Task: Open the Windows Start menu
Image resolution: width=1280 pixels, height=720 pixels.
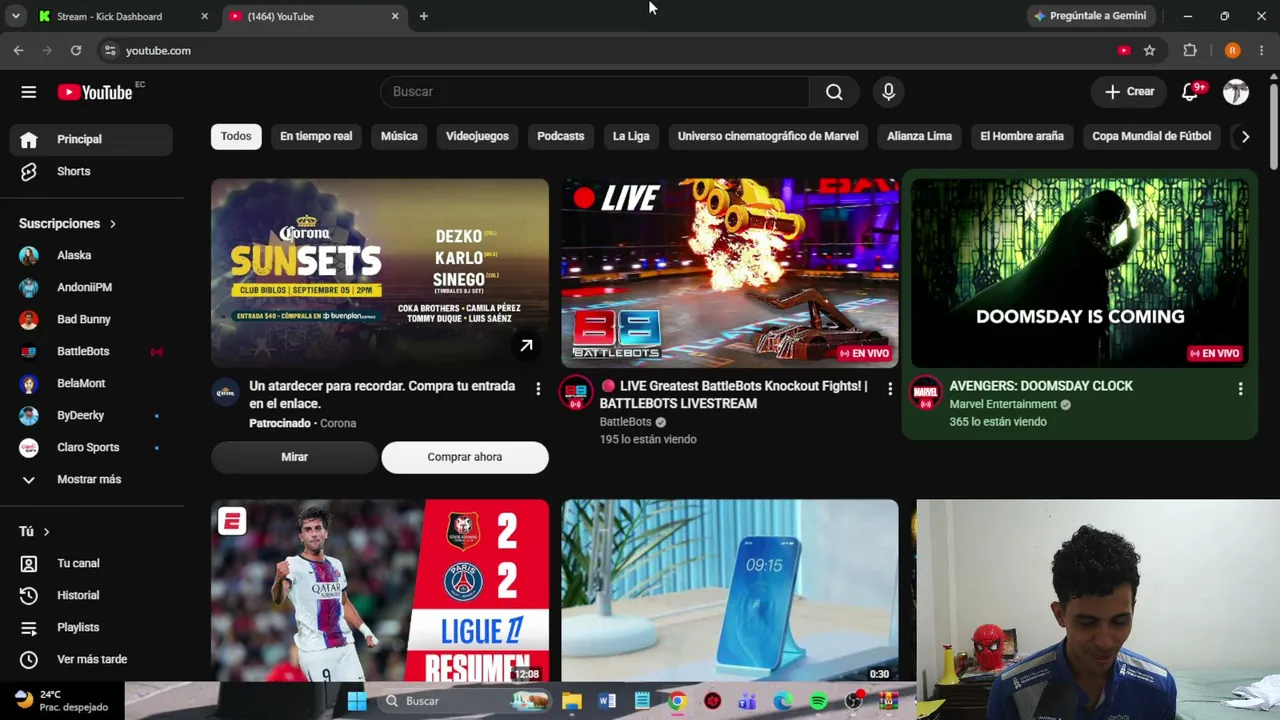Action: (357, 701)
